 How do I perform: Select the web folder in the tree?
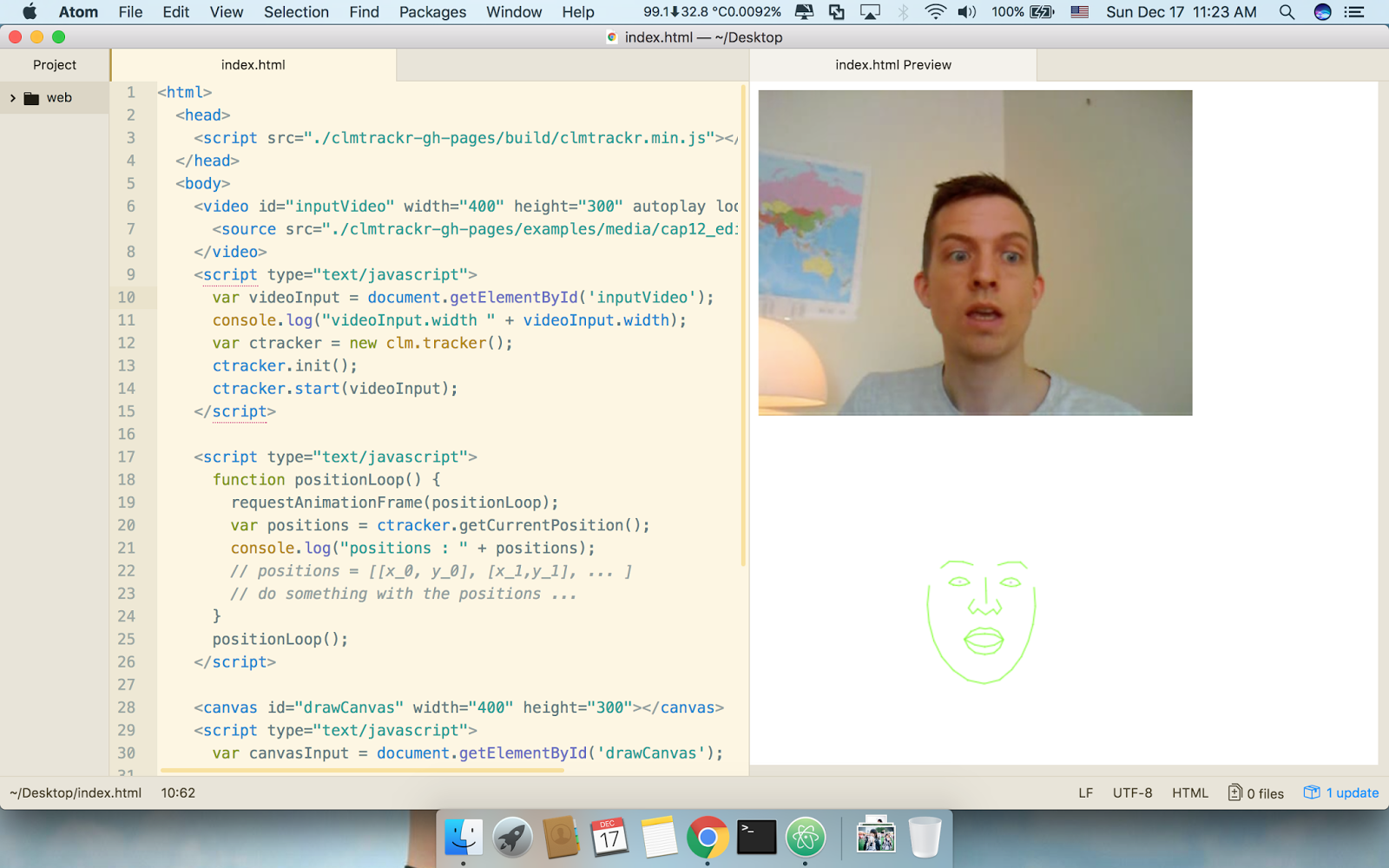pyautogui.click(x=59, y=98)
